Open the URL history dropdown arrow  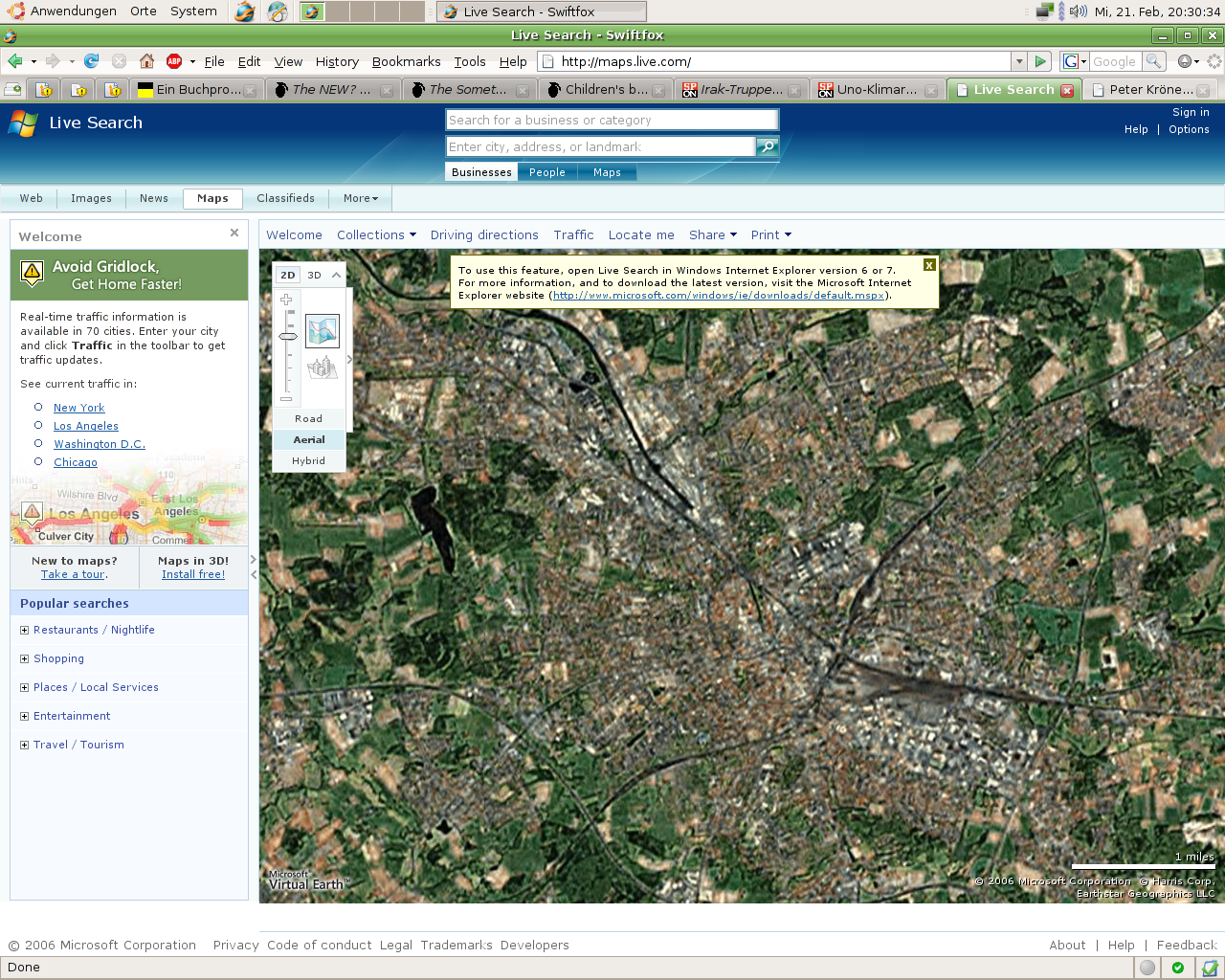coord(1019,61)
